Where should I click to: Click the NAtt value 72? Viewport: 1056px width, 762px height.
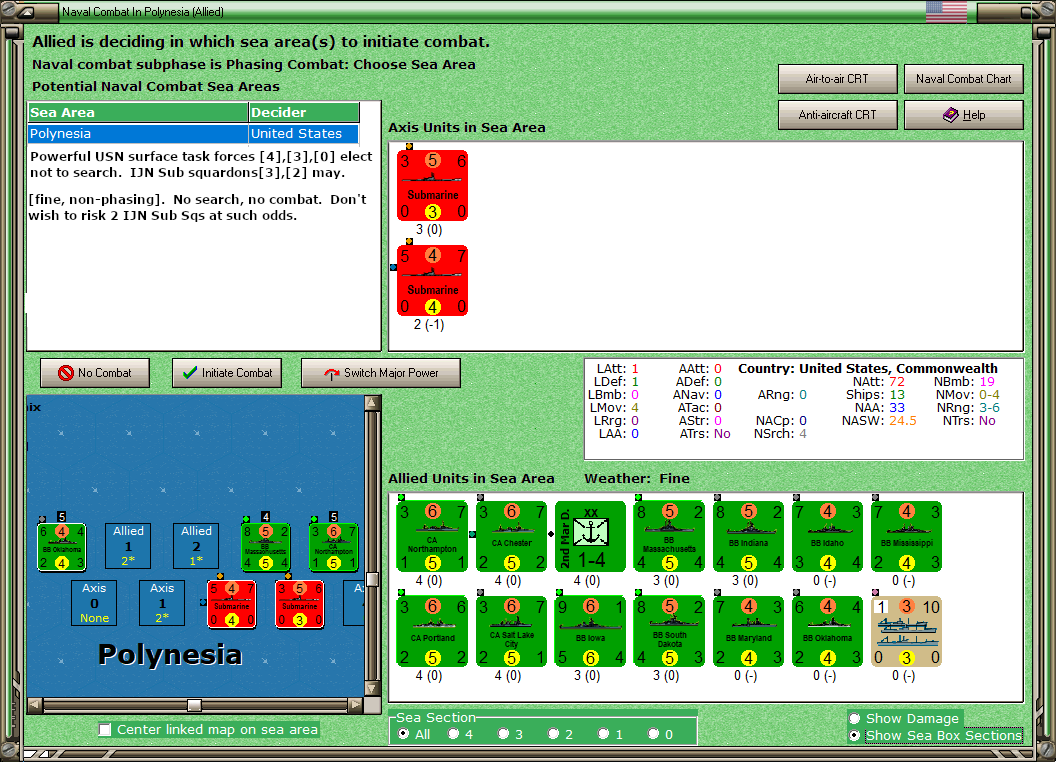pos(896,381)
